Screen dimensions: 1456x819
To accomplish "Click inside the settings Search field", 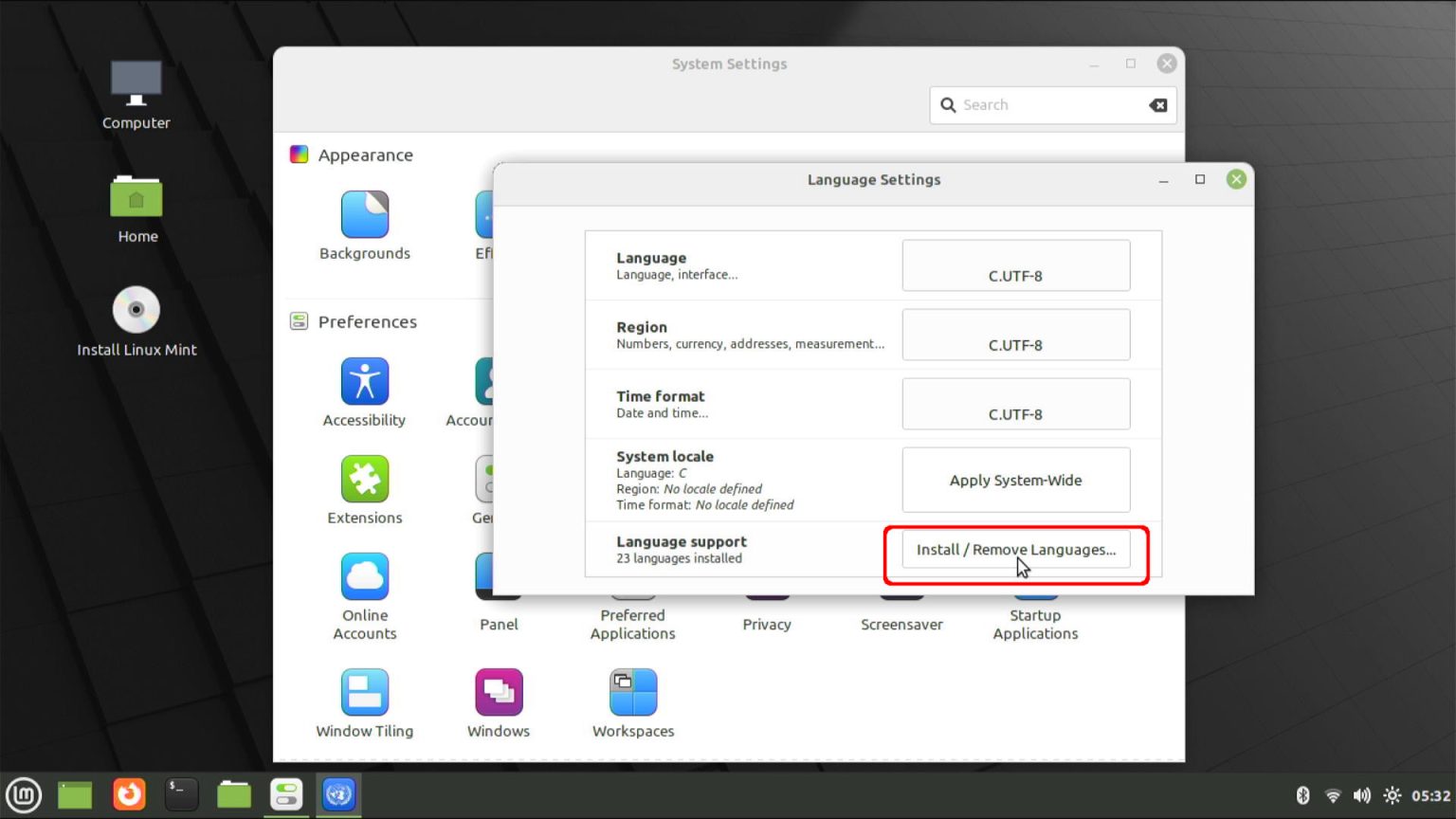I will pos(1043,104).
